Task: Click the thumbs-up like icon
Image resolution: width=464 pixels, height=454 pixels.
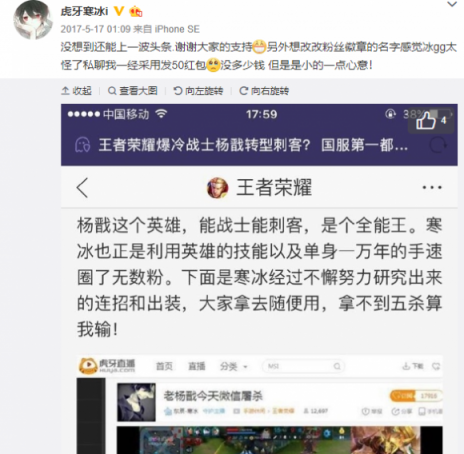Action: coord(426,120)
